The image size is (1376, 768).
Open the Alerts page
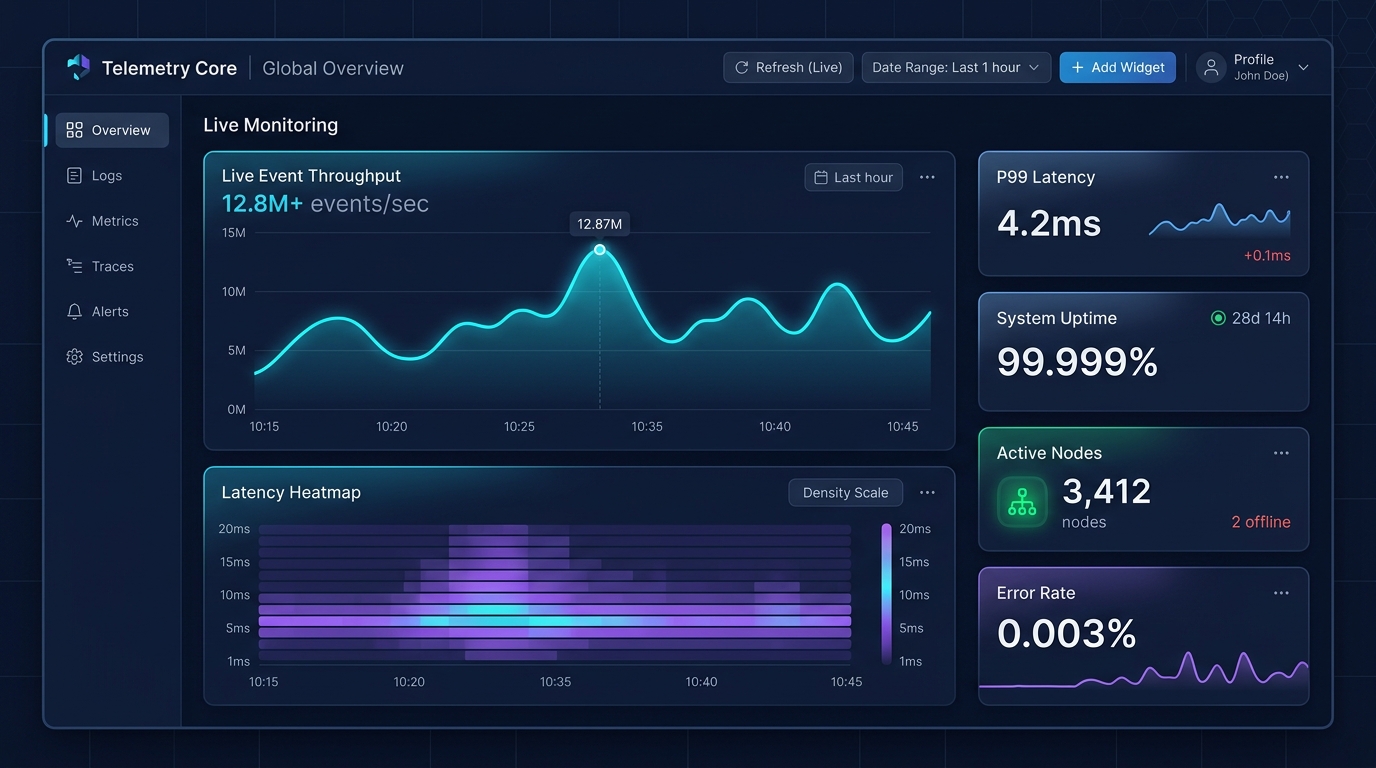click(x=112, y=311)
